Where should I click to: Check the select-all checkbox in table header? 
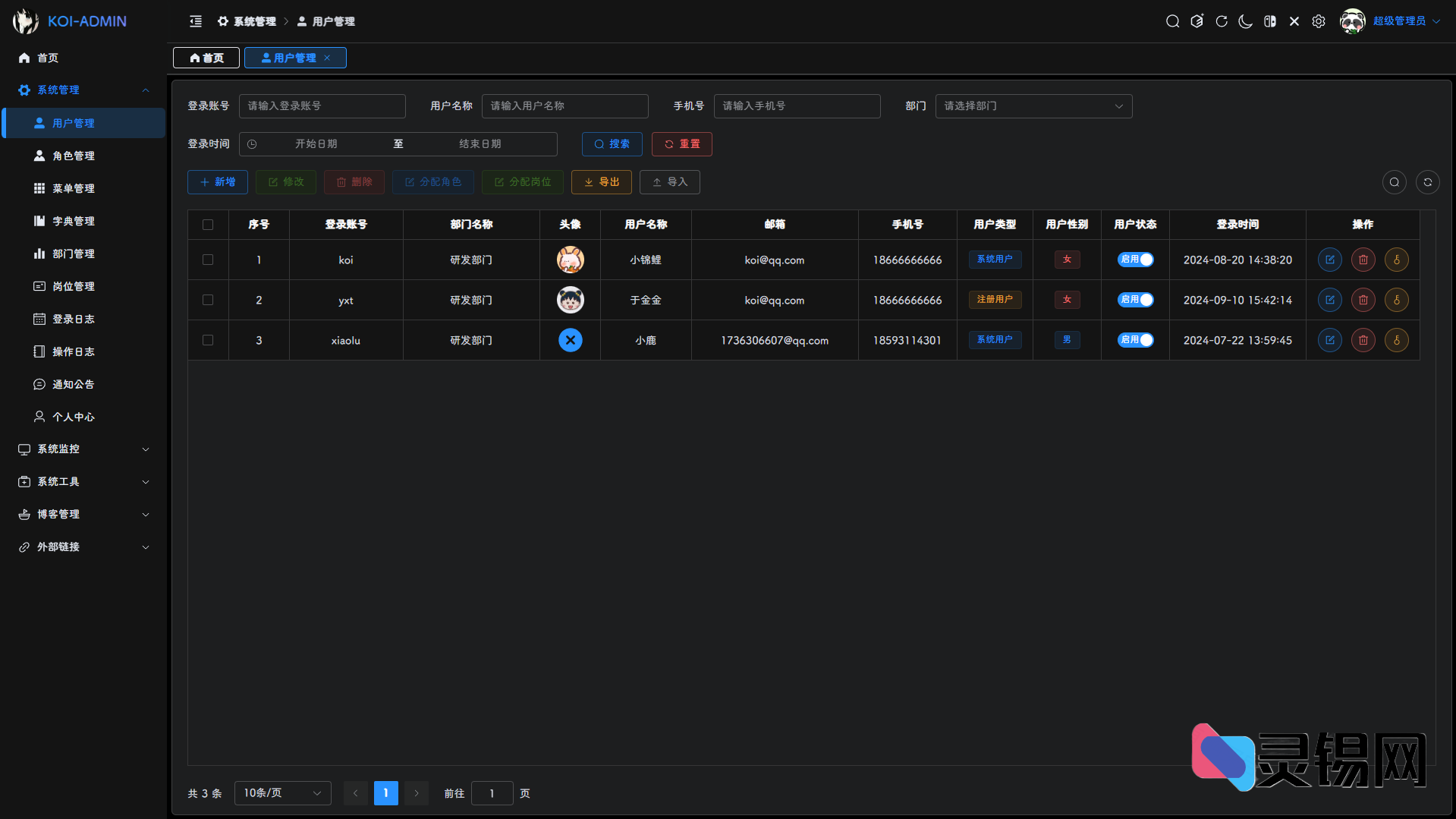tap(208, 225)
